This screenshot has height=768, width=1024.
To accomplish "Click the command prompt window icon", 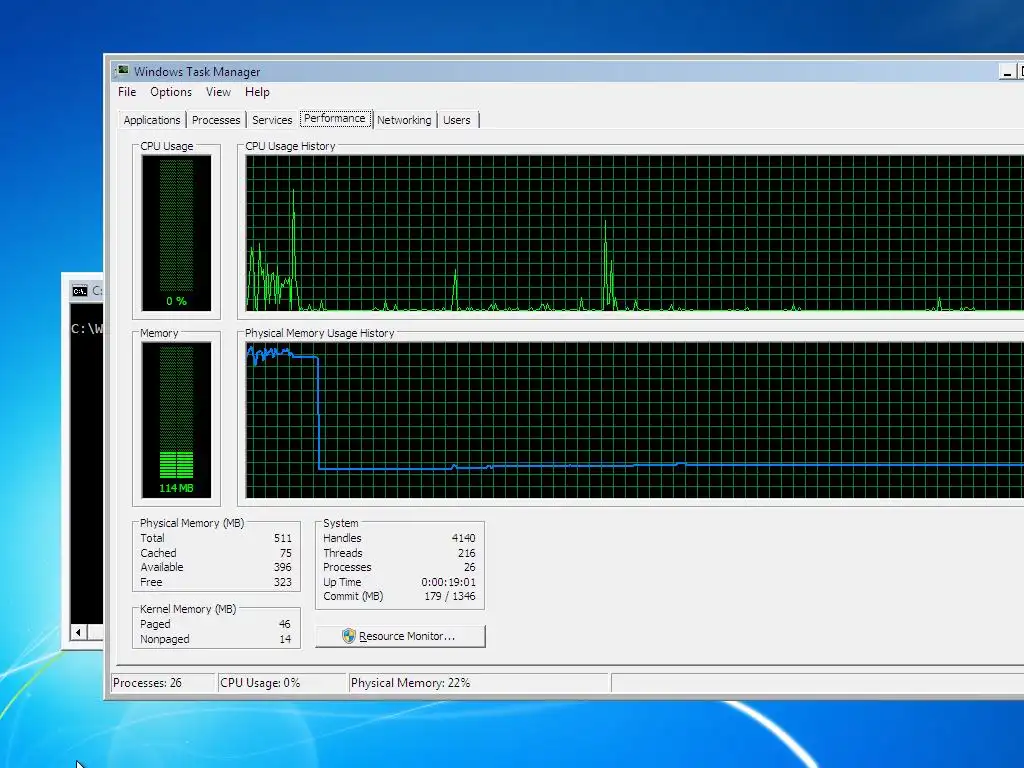I will point(80,291).
